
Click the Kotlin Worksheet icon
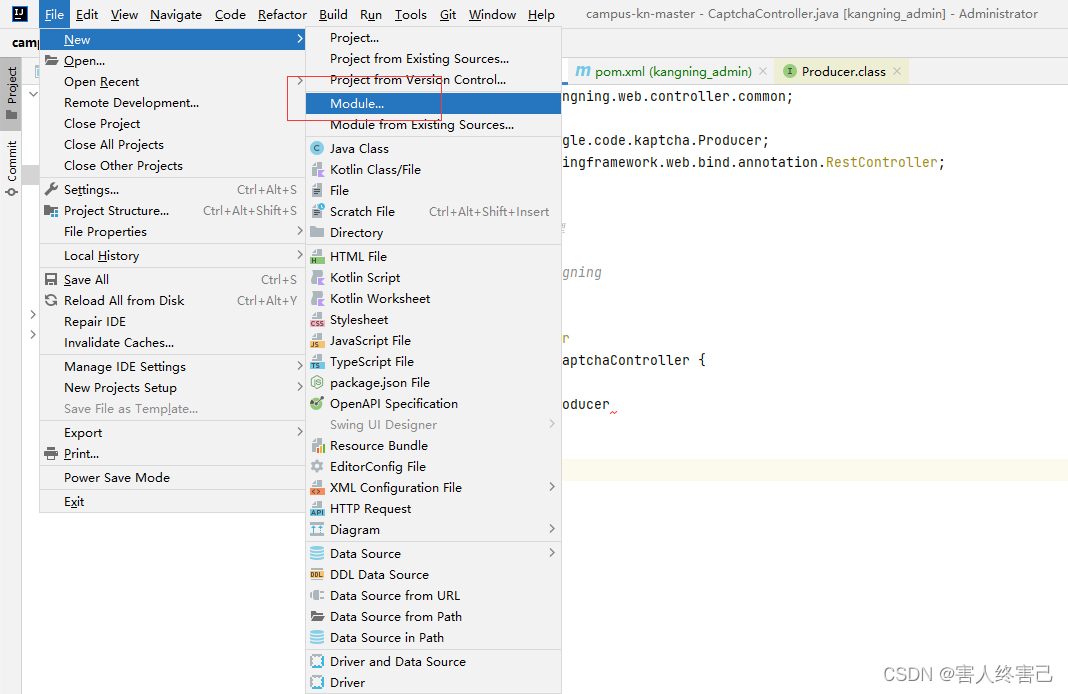317,298
